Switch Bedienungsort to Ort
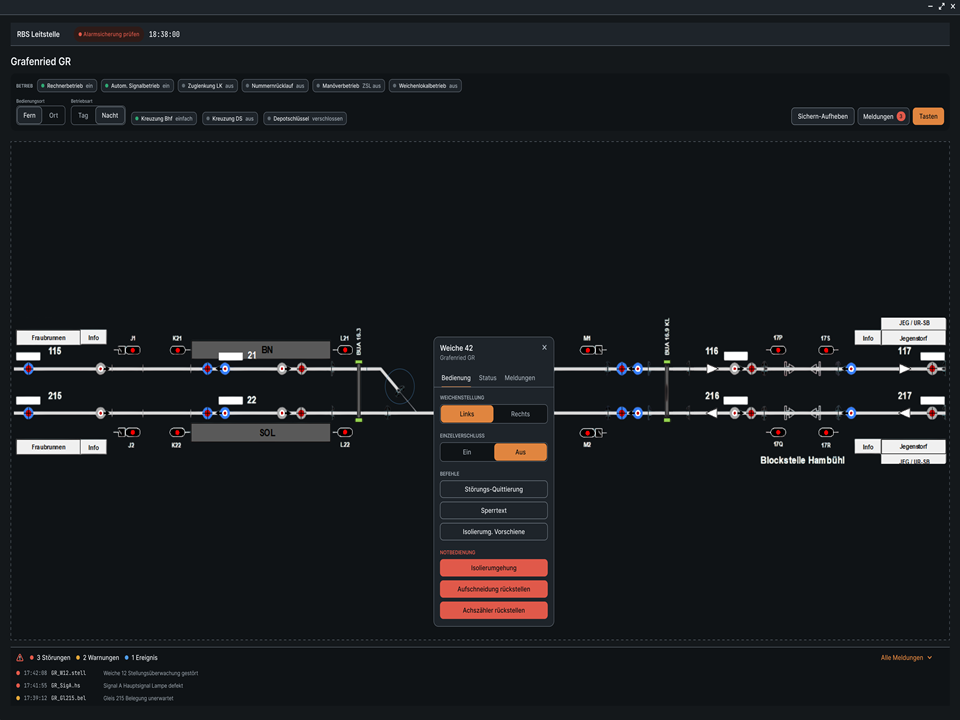This screenshot has width=960, height=720. 53,115
